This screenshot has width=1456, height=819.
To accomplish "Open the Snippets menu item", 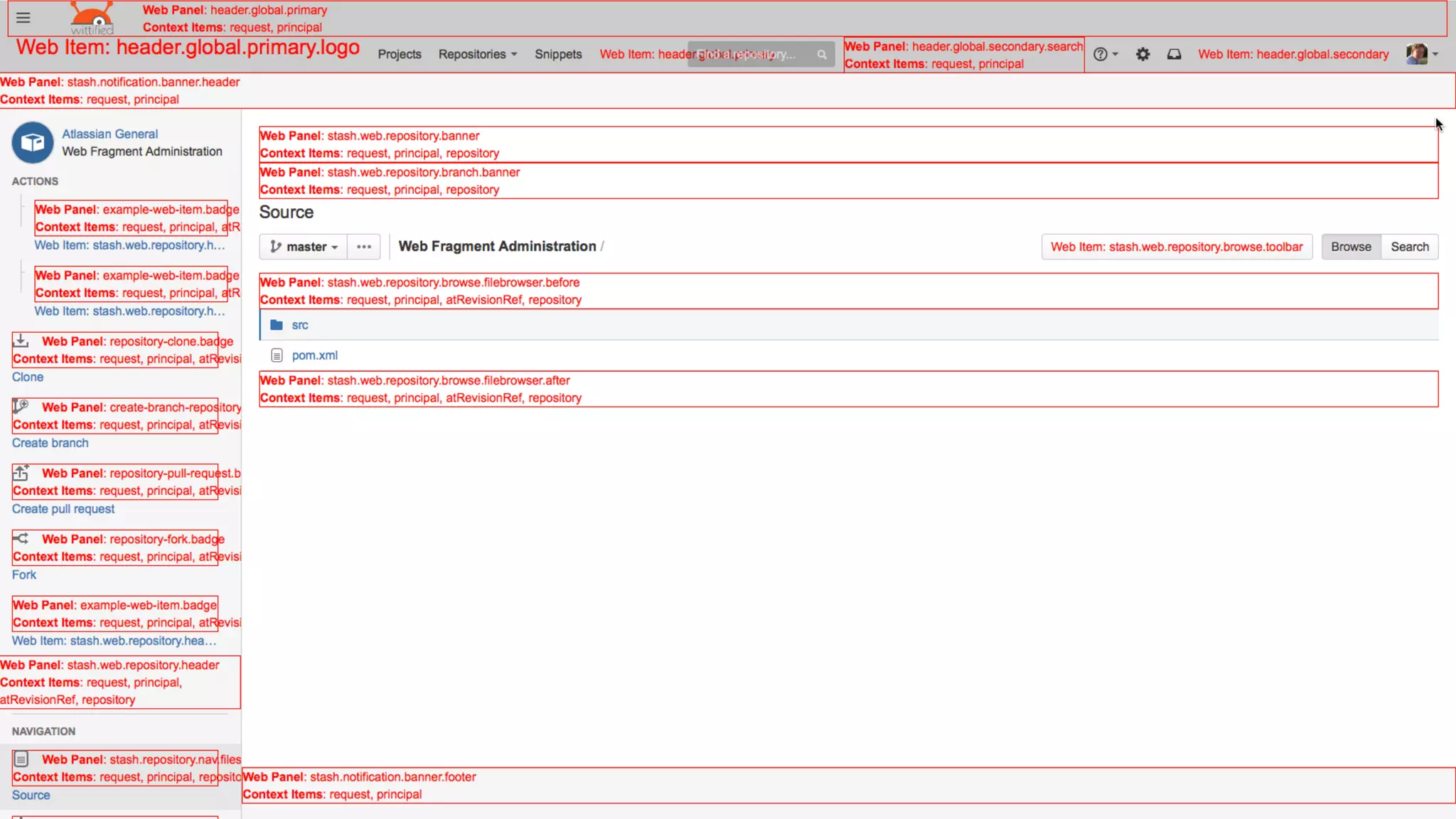I will (558, 54).
